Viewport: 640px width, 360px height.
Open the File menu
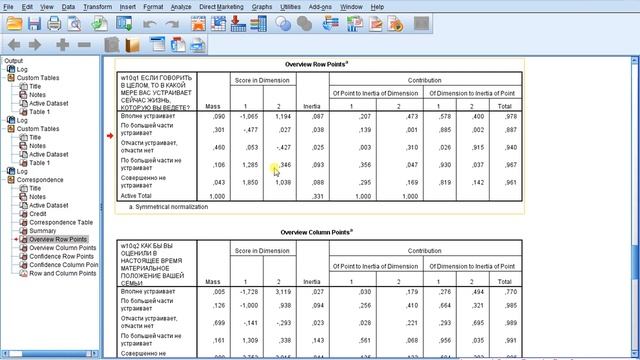click(x=8, y=7)
